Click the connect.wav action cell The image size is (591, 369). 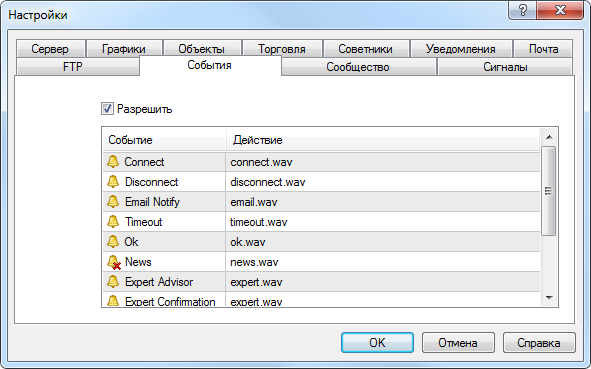click(383, 162)
